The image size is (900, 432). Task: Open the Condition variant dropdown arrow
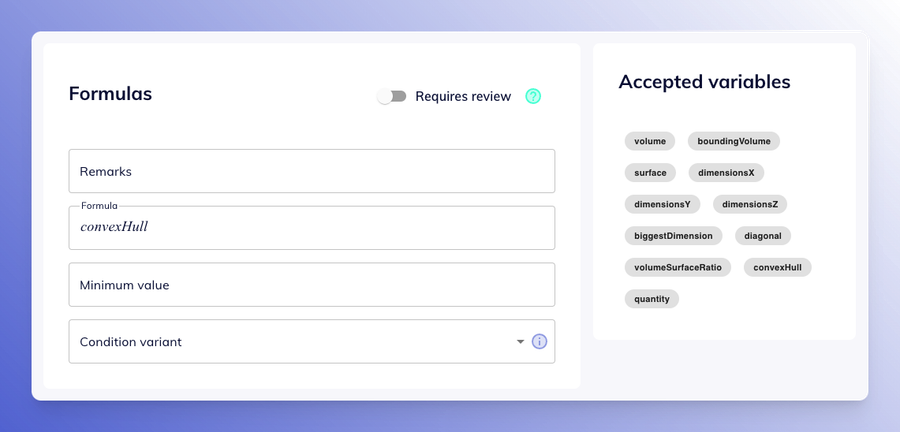[x=520, y=341]
